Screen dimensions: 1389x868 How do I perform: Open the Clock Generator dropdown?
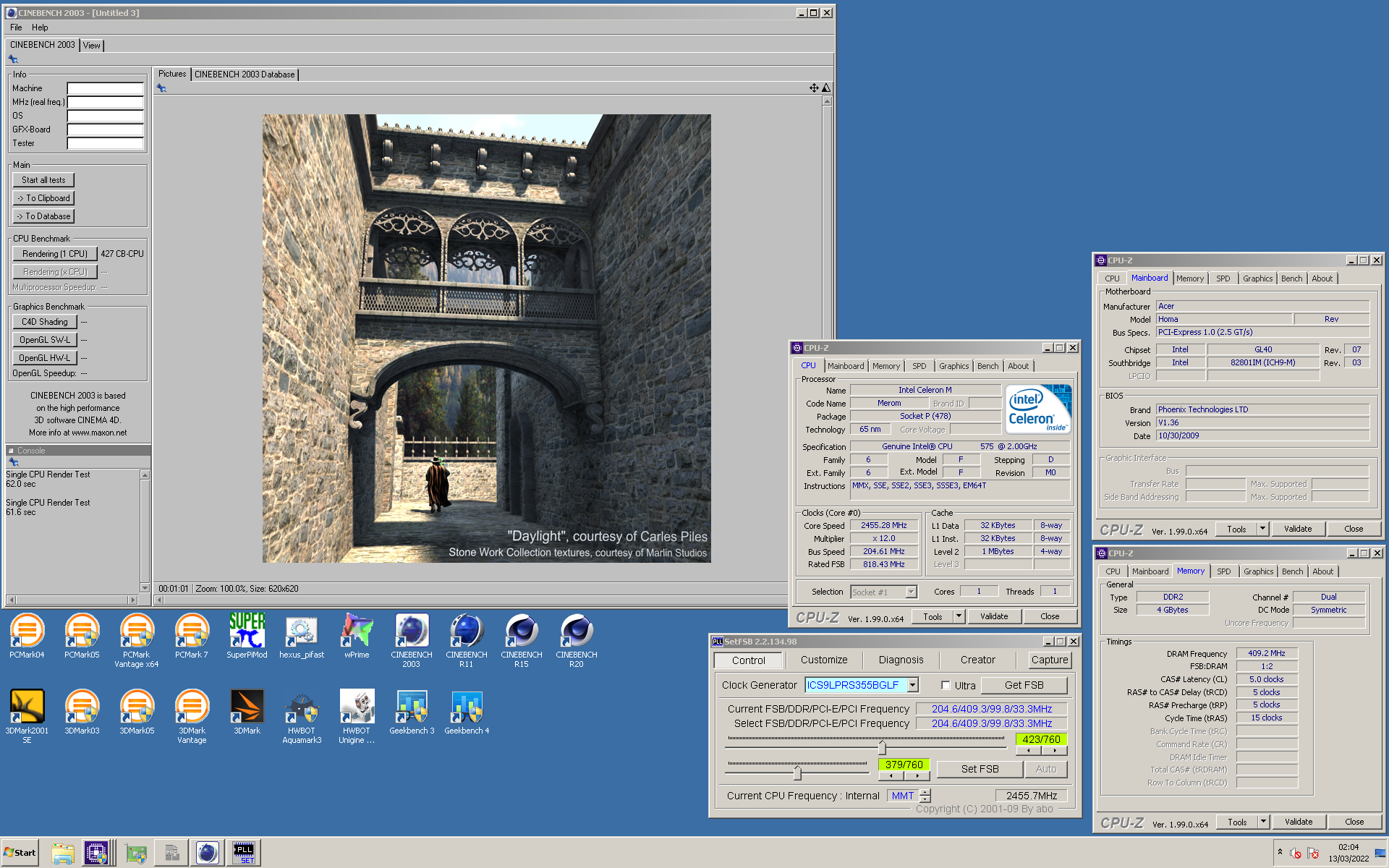click(x=913, y=685)
